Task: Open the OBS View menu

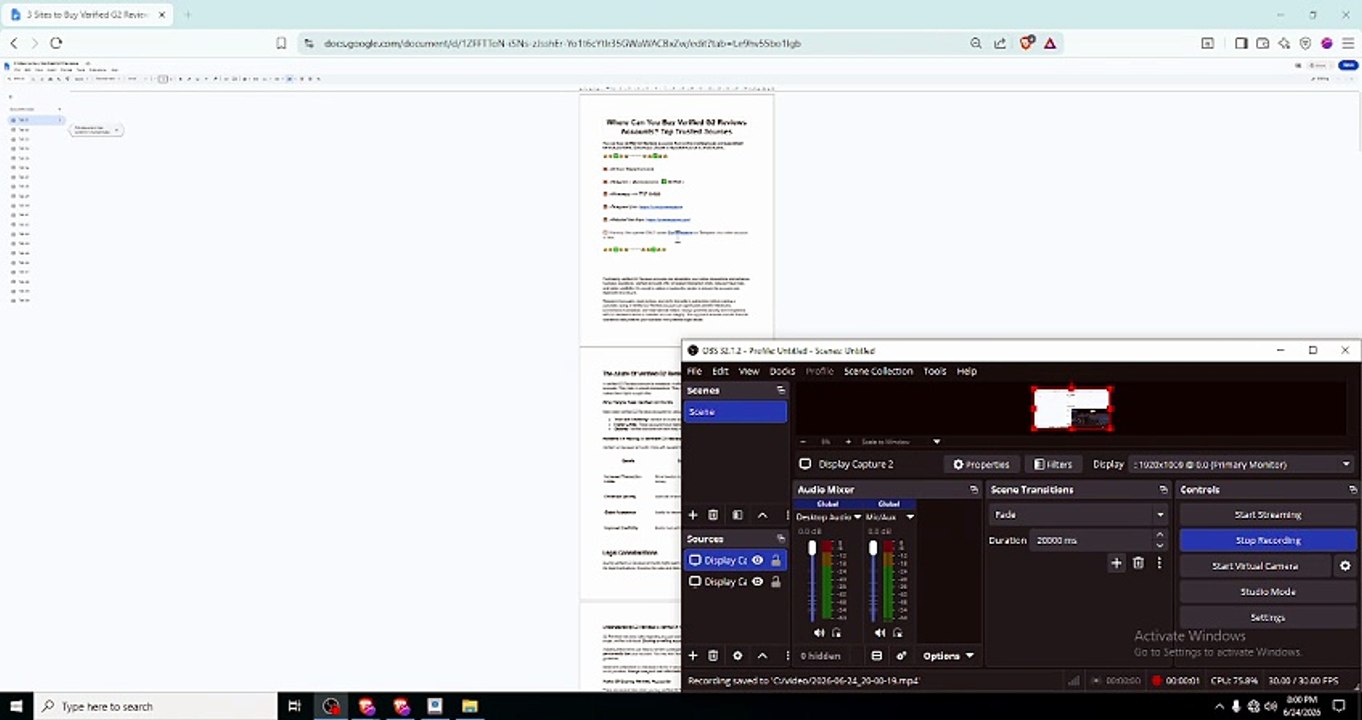Action: [x=749, y=371]
